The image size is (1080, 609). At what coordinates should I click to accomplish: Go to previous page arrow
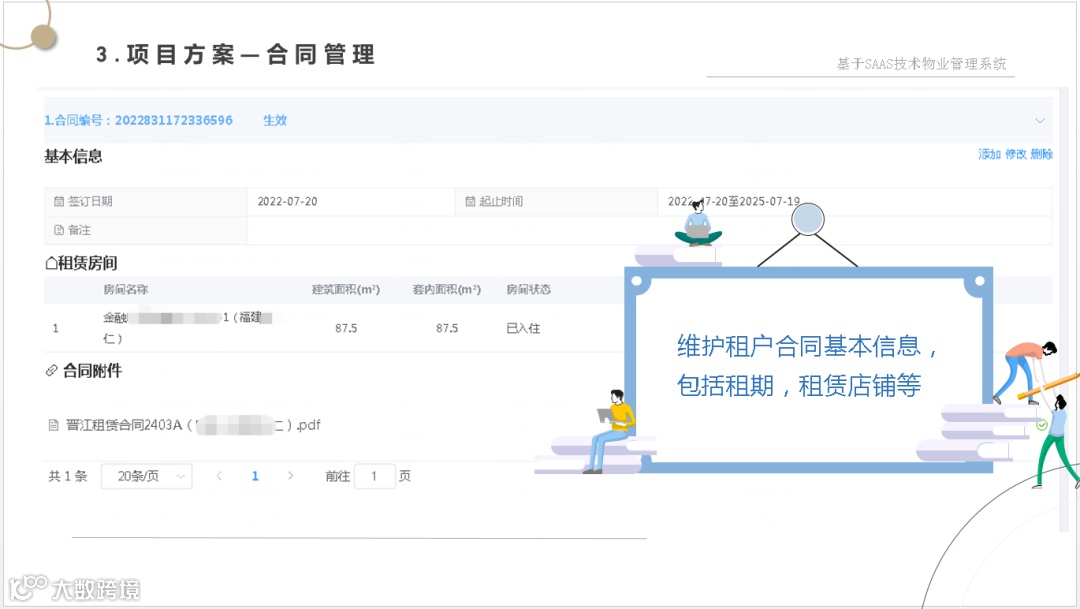(x=219, y=476)
